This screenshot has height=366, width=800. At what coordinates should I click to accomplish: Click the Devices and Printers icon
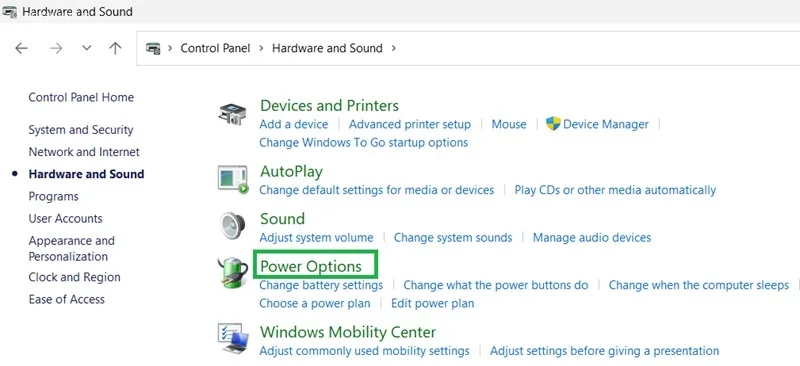click(232, 114)
